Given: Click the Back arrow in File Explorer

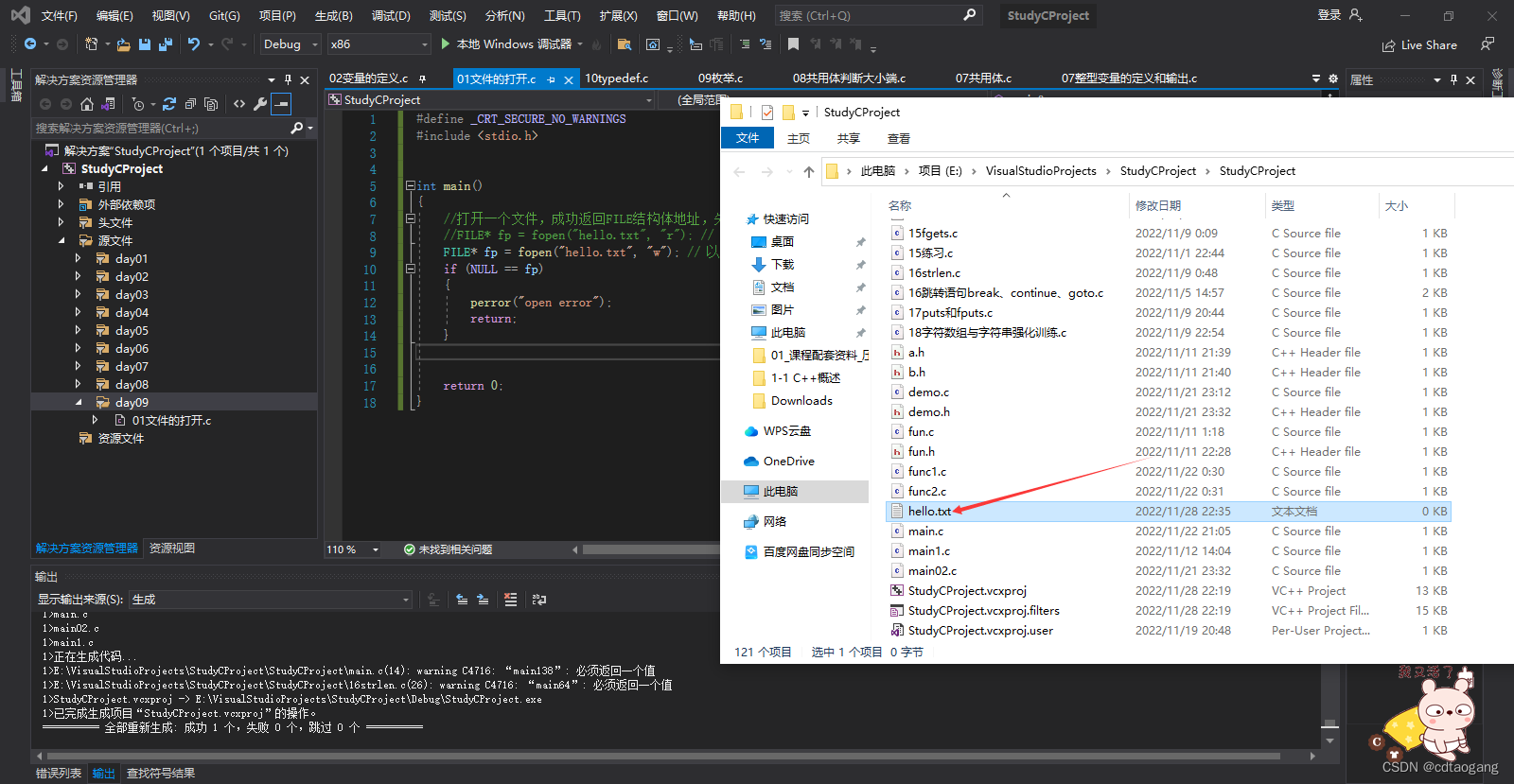Looking at the screenshot, I should [x=739, y=171].
